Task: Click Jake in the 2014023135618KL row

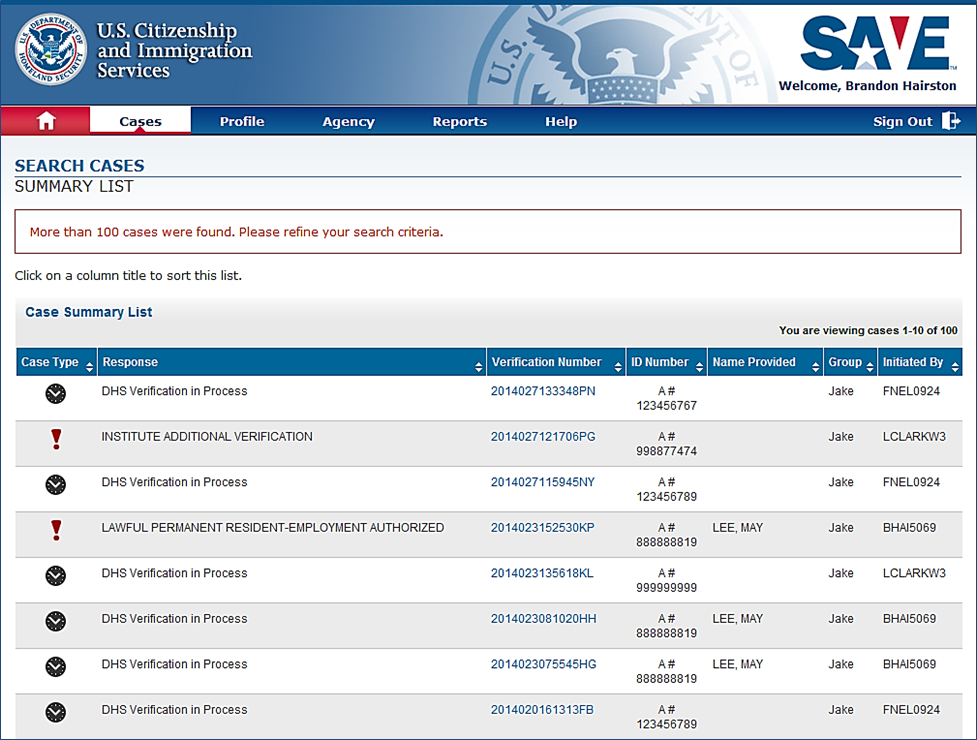Action: [x=841, y=573]
